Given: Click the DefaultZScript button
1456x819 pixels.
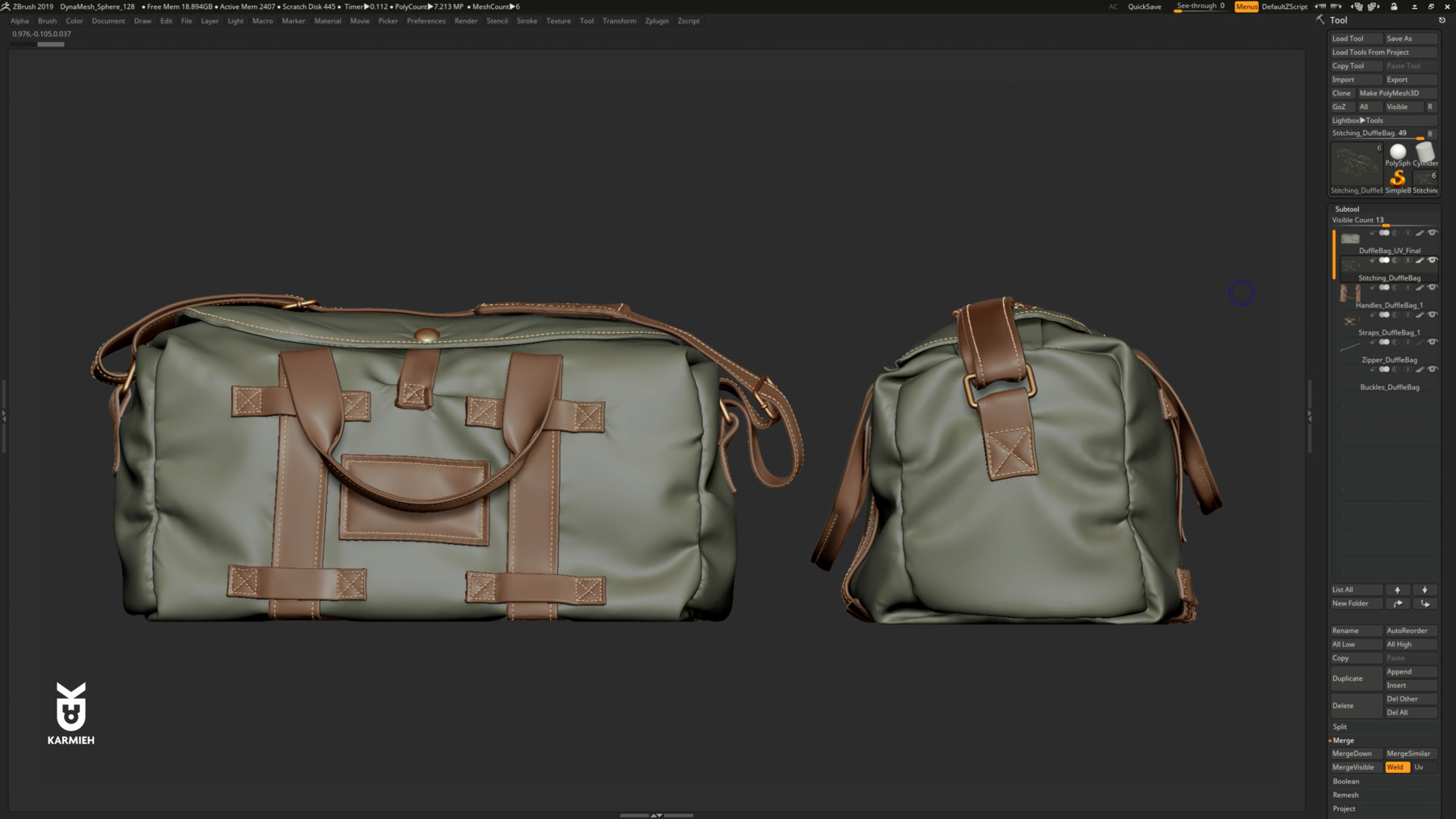Looking at the screenshot, I should point(1285,6).
